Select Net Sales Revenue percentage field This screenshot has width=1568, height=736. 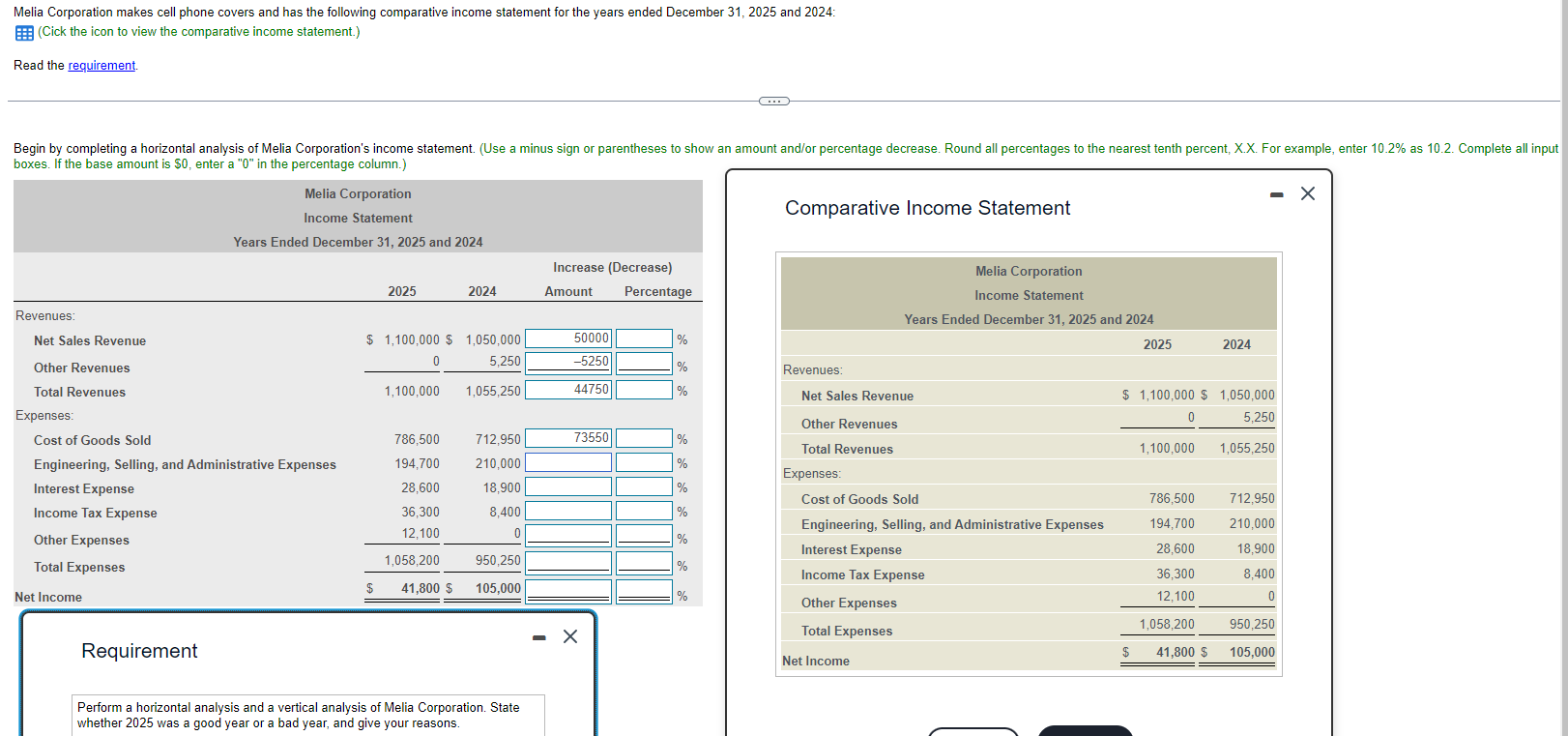click(644, 339)
